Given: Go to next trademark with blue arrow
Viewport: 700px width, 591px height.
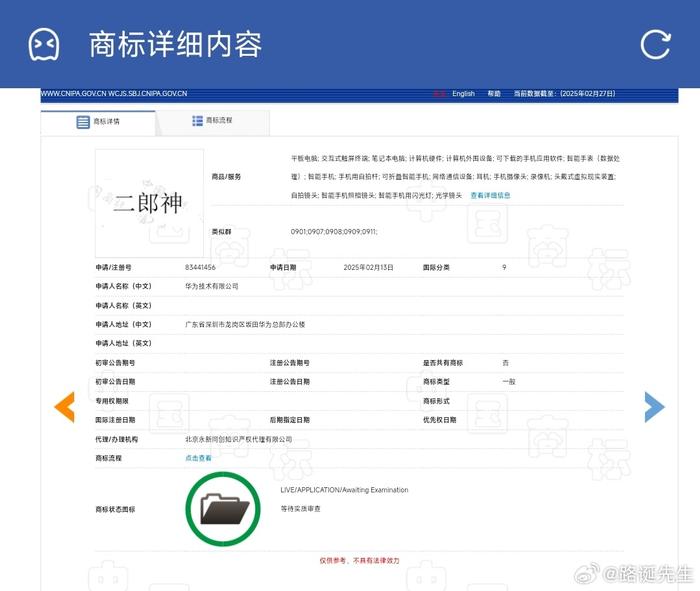Looking at the screenshot, I should (x=654, y=407).
